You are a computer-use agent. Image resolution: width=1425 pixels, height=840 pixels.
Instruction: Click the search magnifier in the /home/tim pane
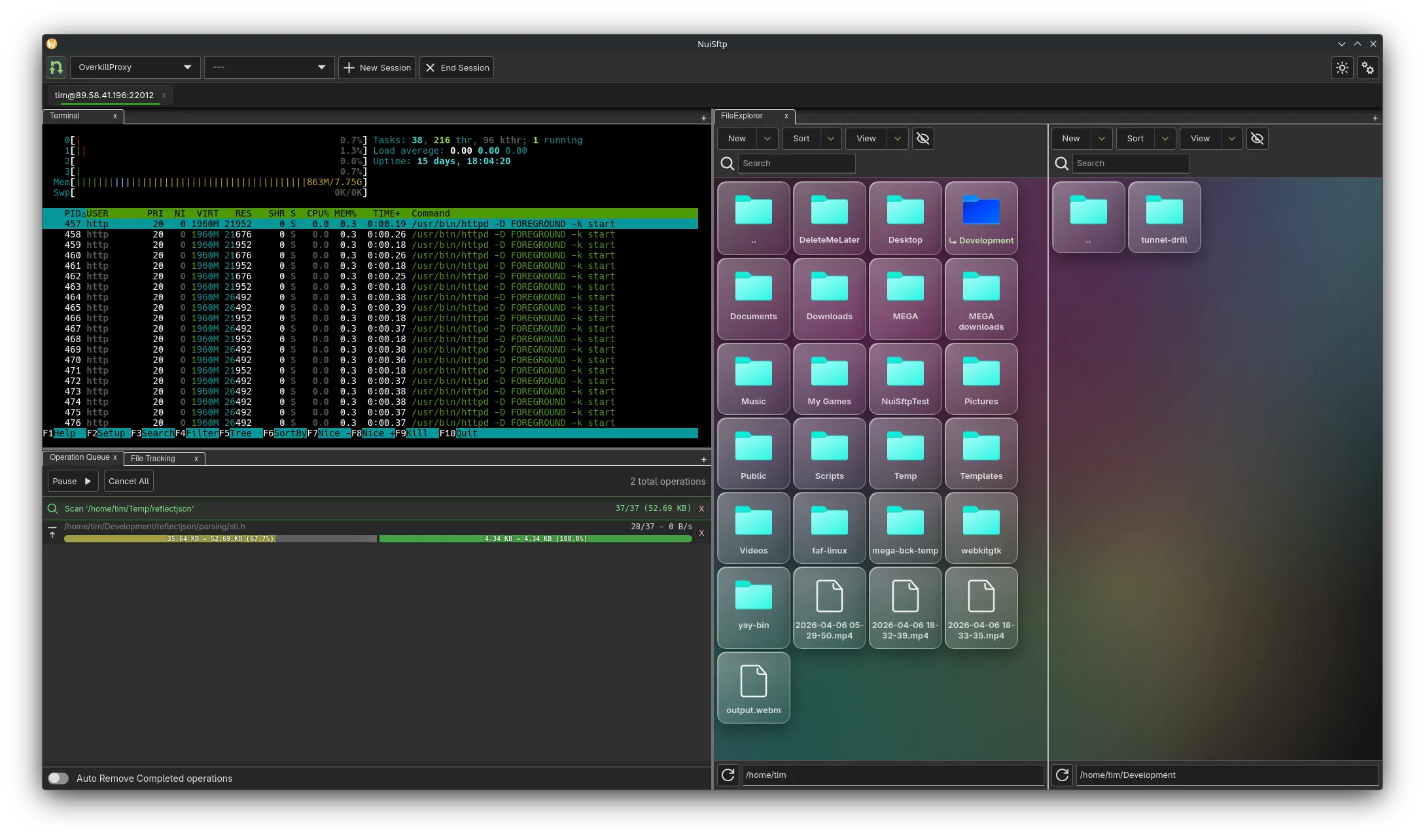(x=727, y=164)
